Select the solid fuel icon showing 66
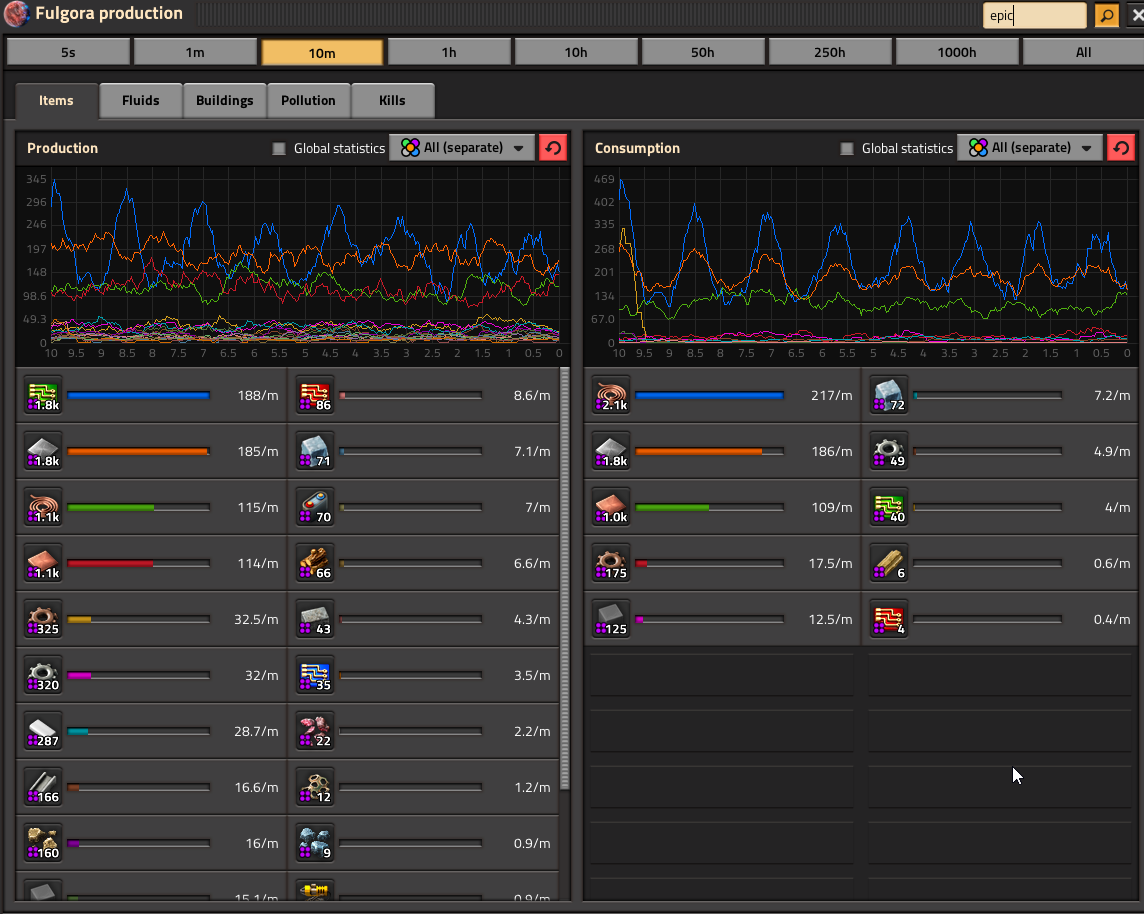 [315, 563]
